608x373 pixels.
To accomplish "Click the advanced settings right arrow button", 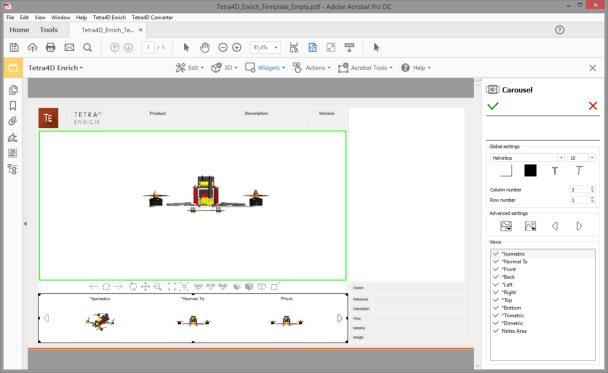I will coord(579,226).
